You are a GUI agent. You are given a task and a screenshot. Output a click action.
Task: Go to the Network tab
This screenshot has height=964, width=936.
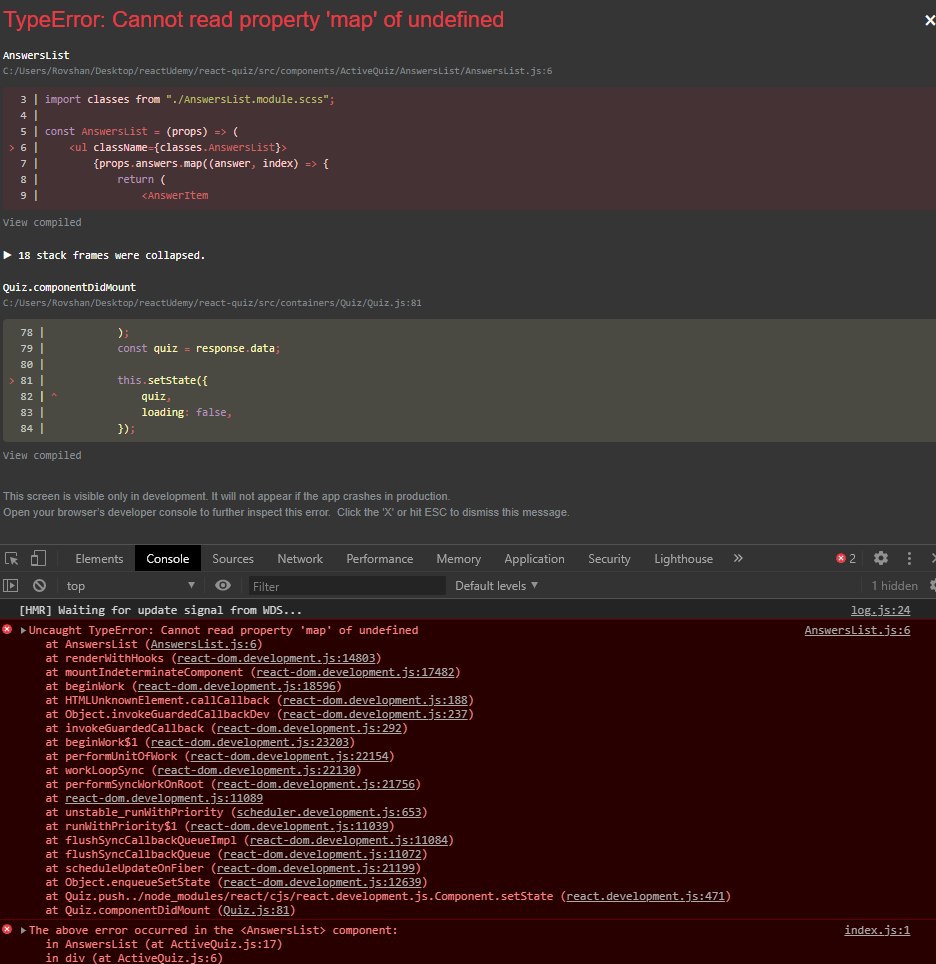pyautogui.click(x=299, y=558)
